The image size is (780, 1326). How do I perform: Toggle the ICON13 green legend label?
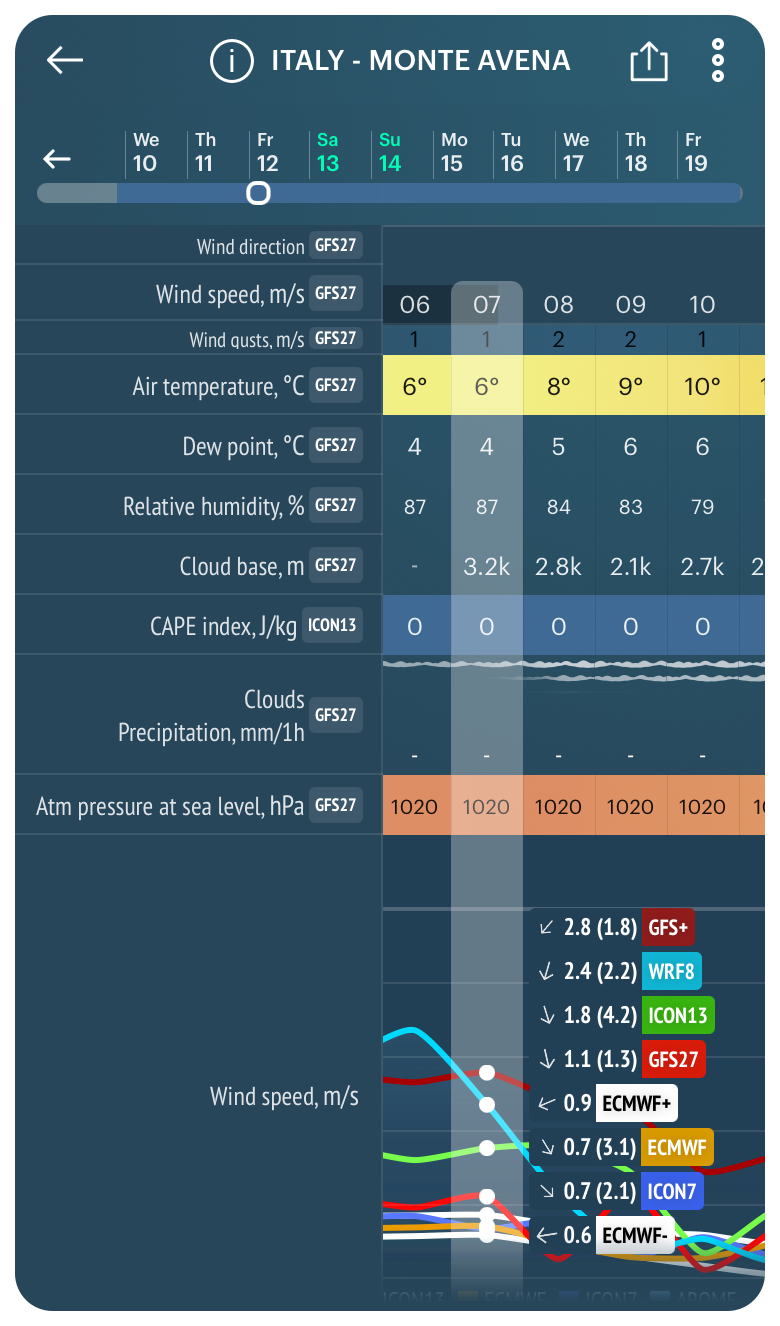[678, 1015]
